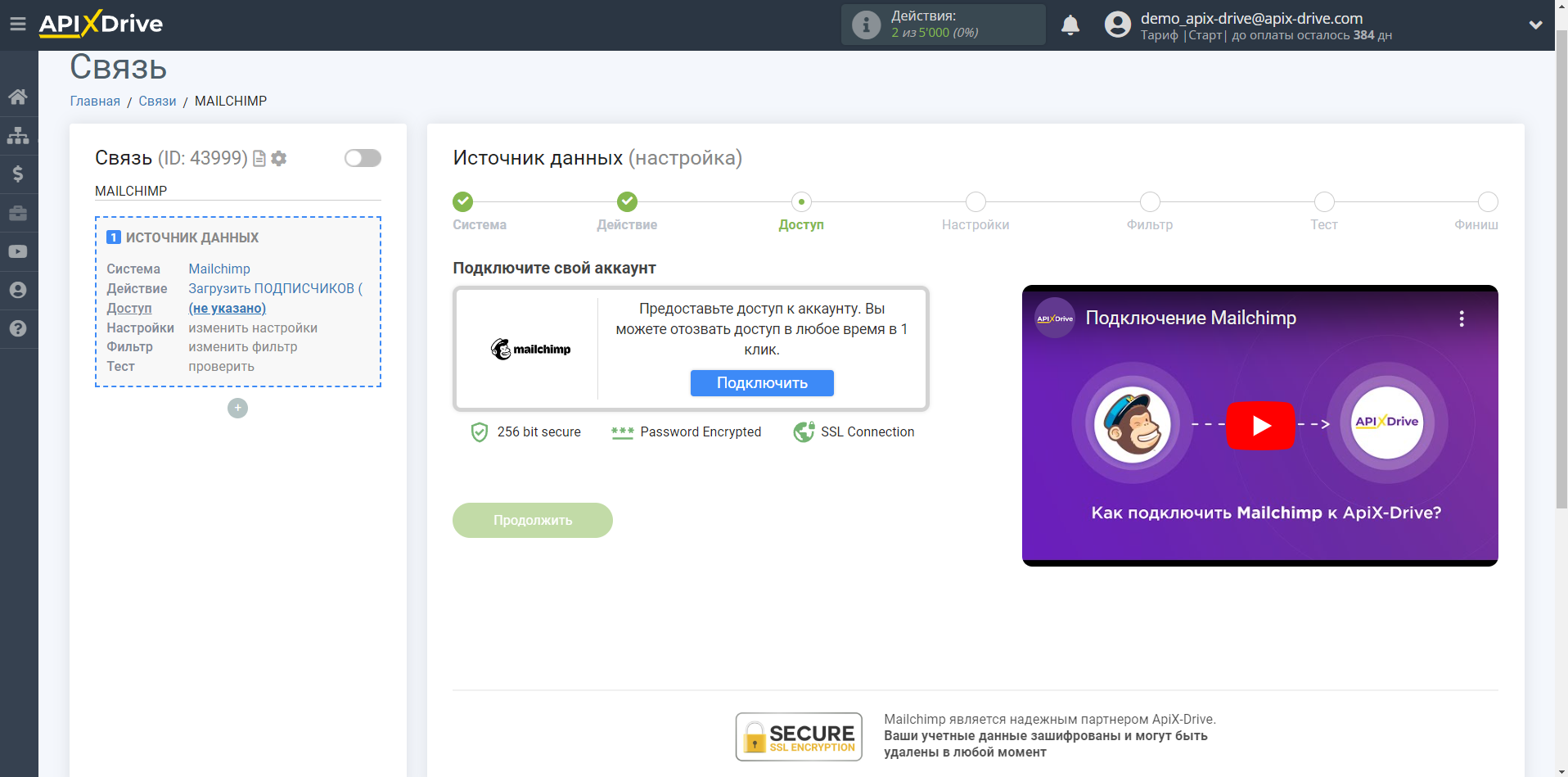1568x777 pixels.
Task: Open the user profile sidebar icon
Action: pyautogui.click(x=18, y=290)
